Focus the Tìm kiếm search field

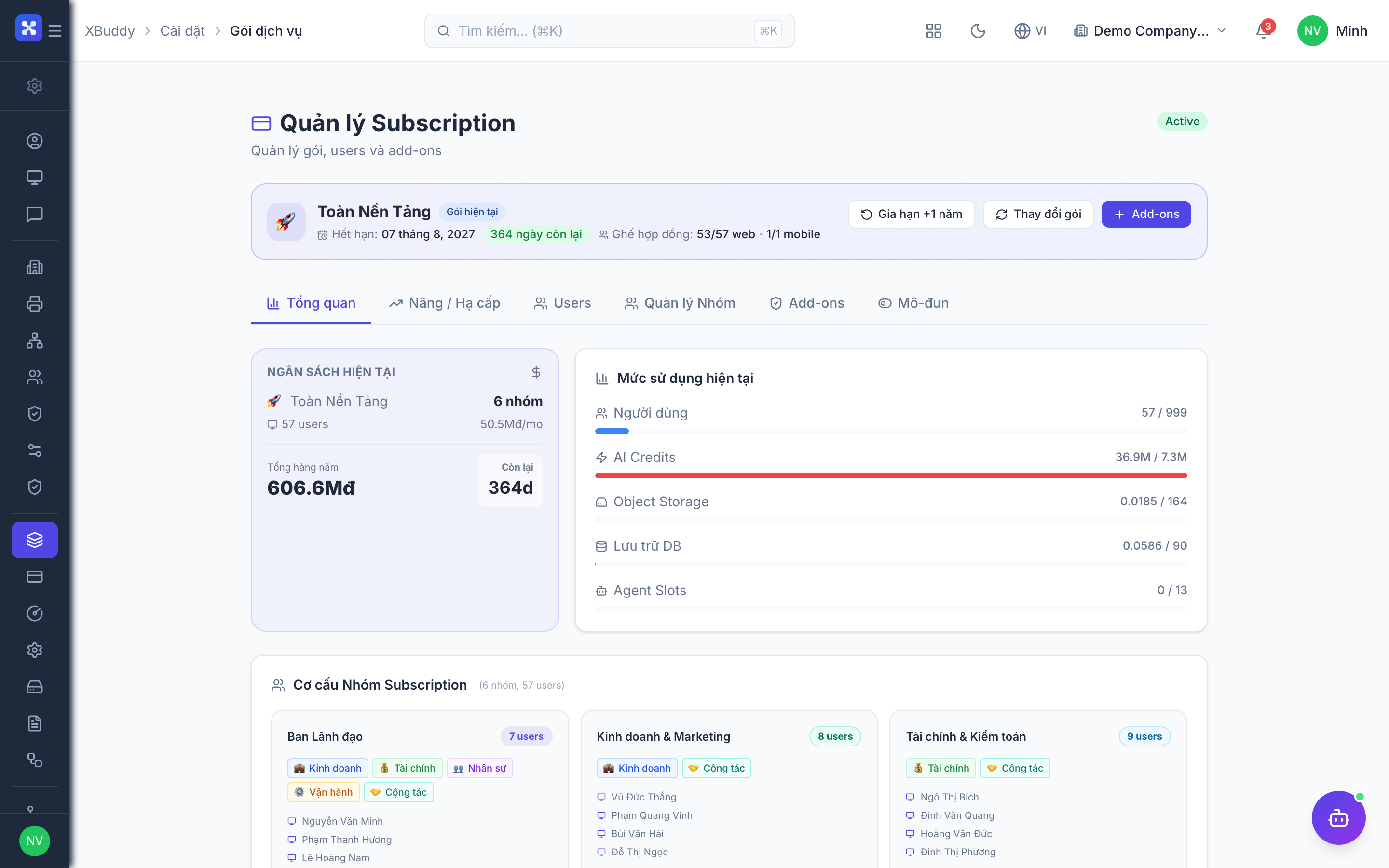tap(609, 31)
